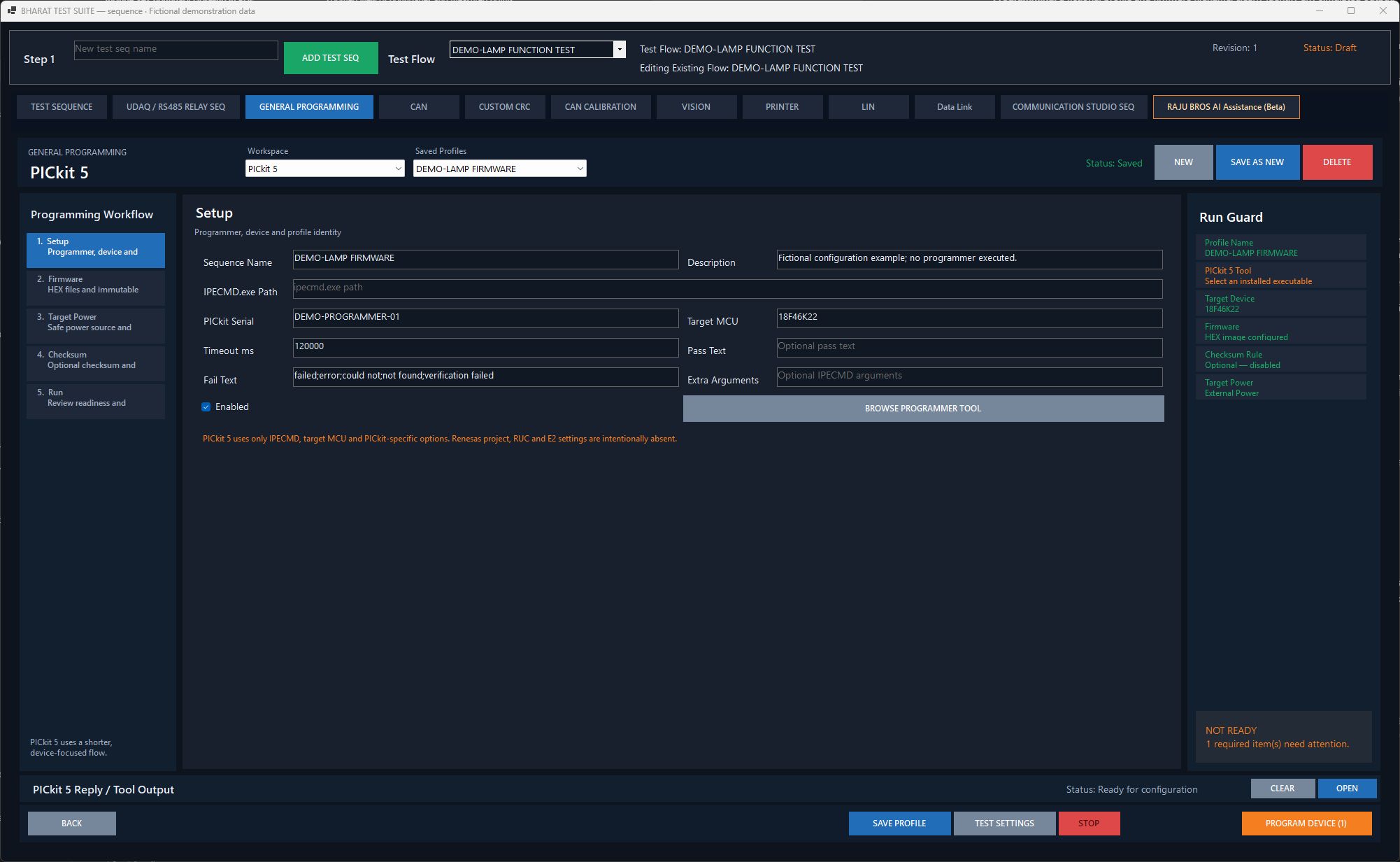Select workflow step 1. Setup
Image resolution: width=1400 pixels, height=862 pixels.
[96, 250]
